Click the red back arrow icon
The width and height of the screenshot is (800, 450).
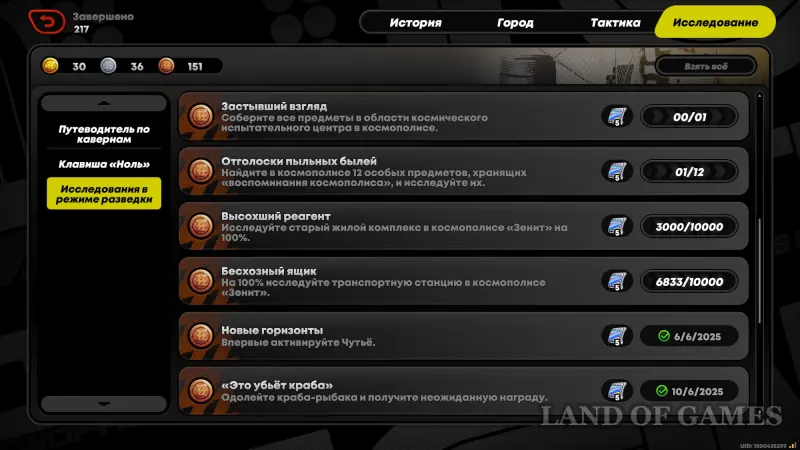pyautogui.click(x=47, y=22)
